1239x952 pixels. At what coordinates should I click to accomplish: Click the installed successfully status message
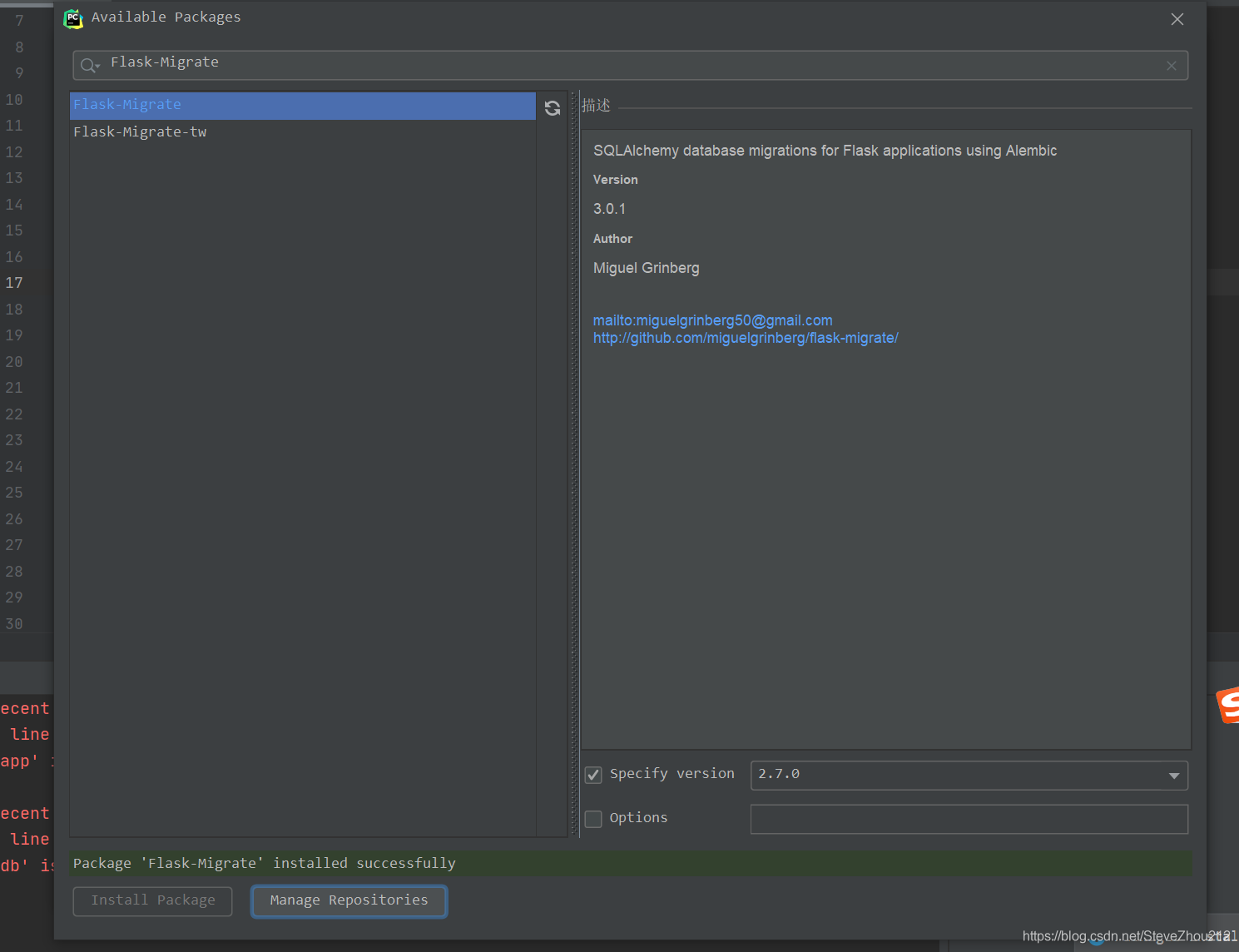pyautogui.click(x=265, y=863)
